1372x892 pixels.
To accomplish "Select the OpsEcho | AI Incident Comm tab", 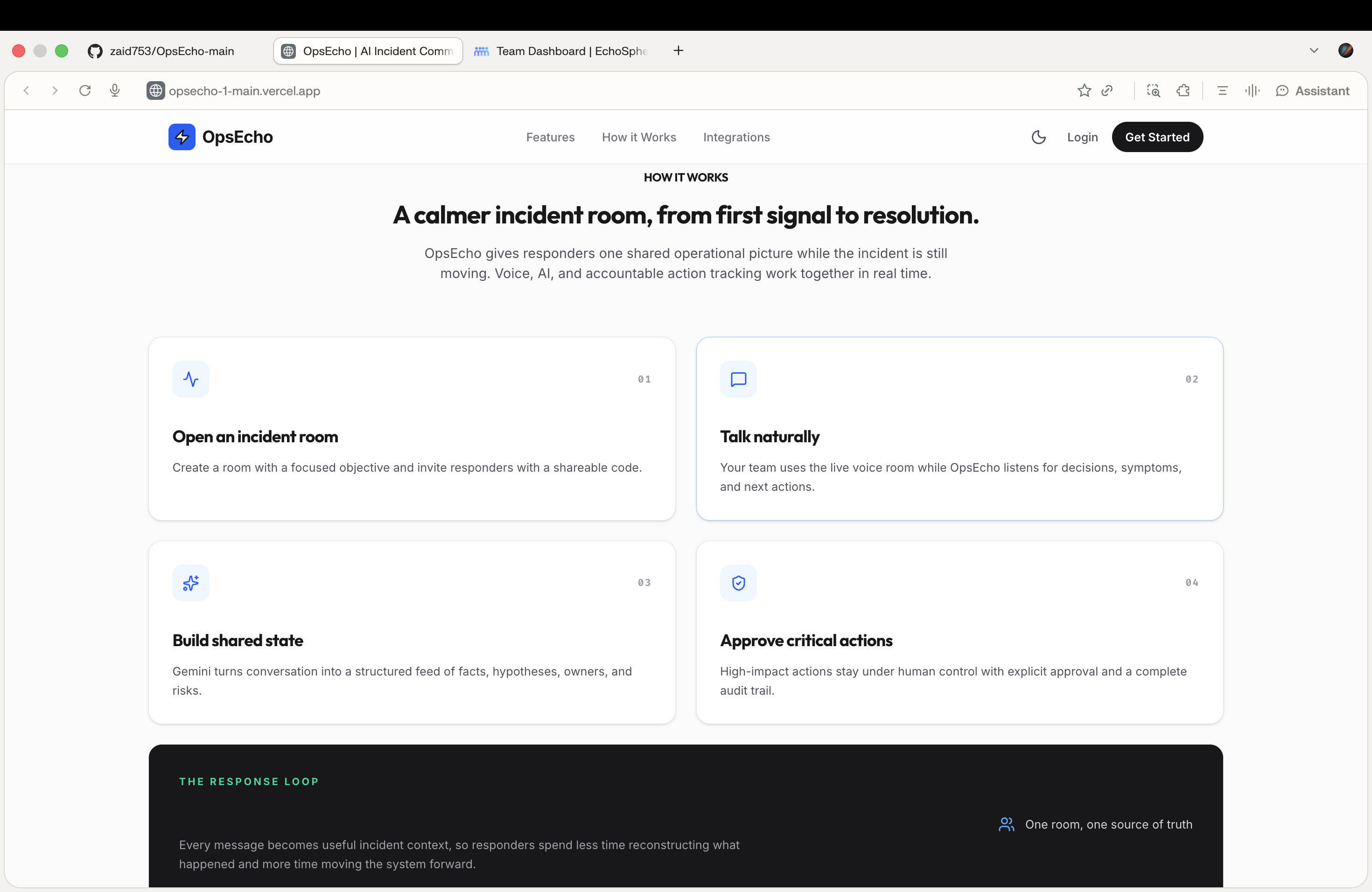I will (x=368, y=51).
